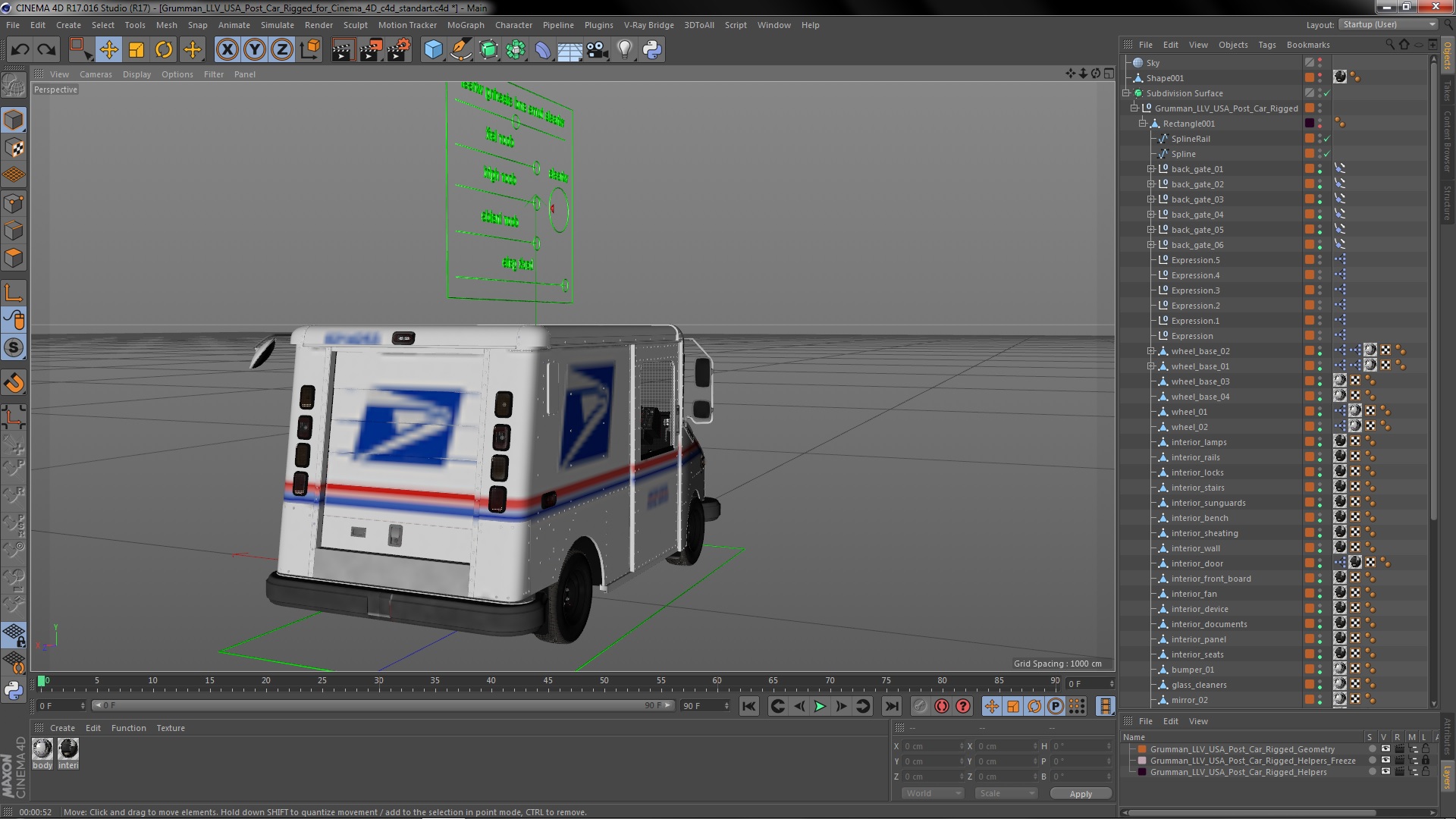Screen dimensions: 1456x819
Task: Click the Undo arrow icon
Action: (x=20, y=50)
